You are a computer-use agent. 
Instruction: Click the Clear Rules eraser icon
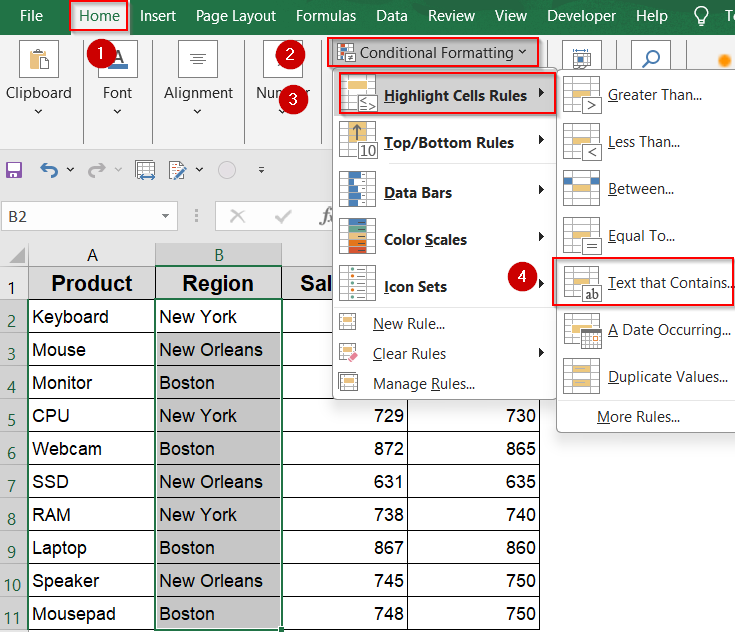(348, 353)
